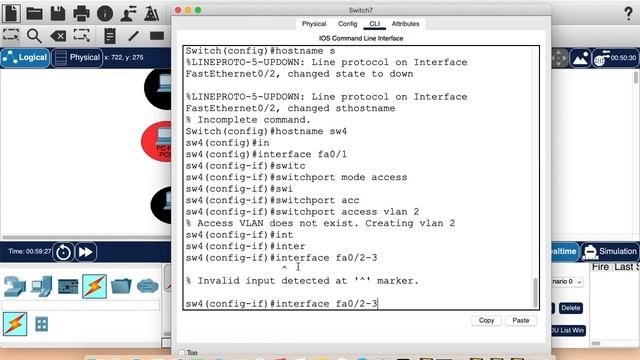Viewport: 640px width, 360px height.
Task: Pick the Inspect magnifier tool
Action: click(34, 36)
